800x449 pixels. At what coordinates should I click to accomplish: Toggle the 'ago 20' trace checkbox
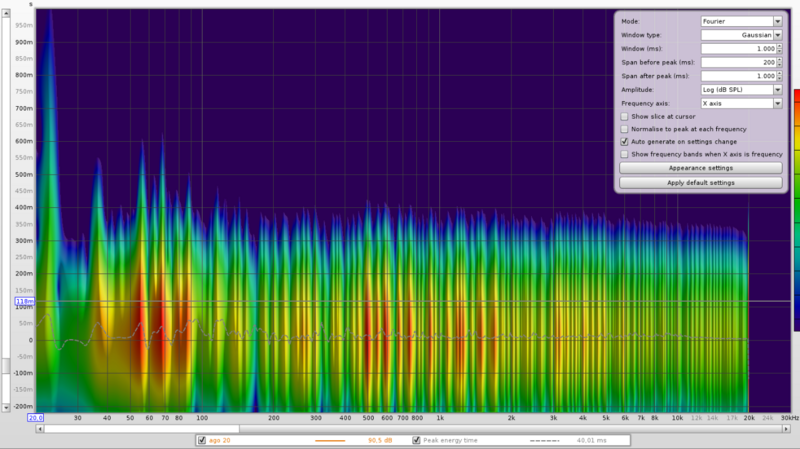(202, 440)
